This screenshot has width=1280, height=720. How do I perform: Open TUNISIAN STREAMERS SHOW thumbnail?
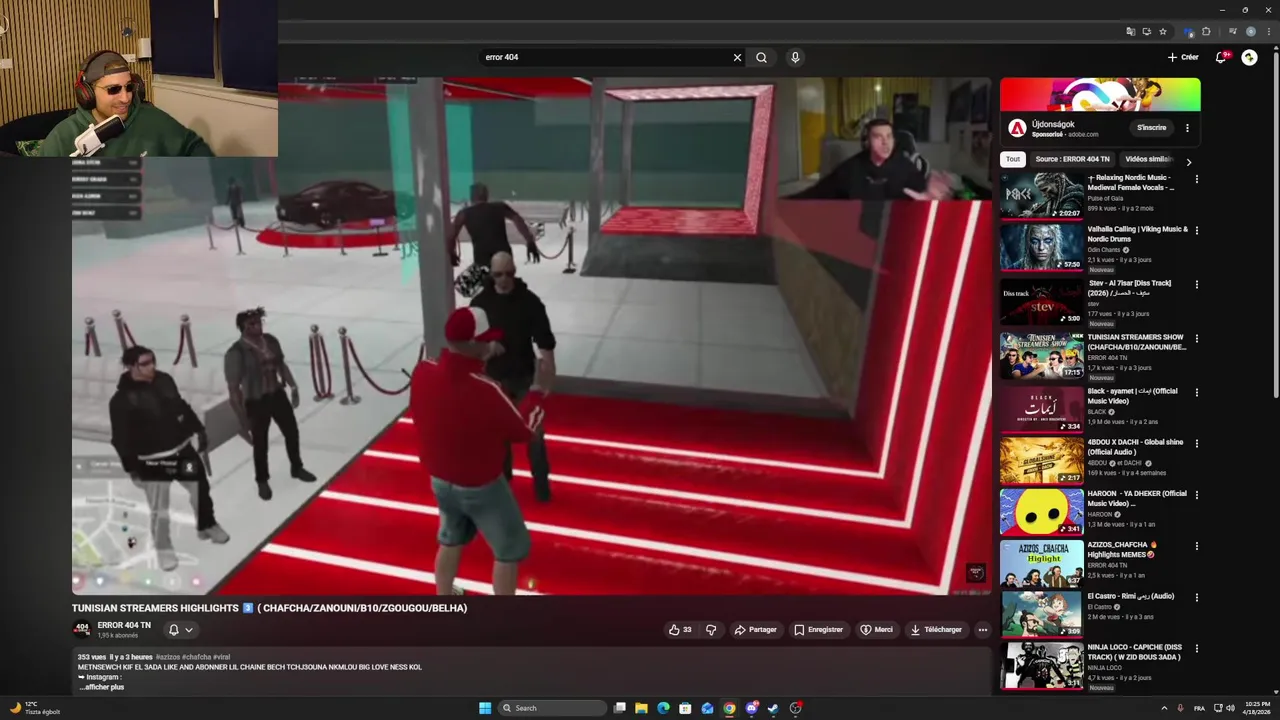[1042, 355]
